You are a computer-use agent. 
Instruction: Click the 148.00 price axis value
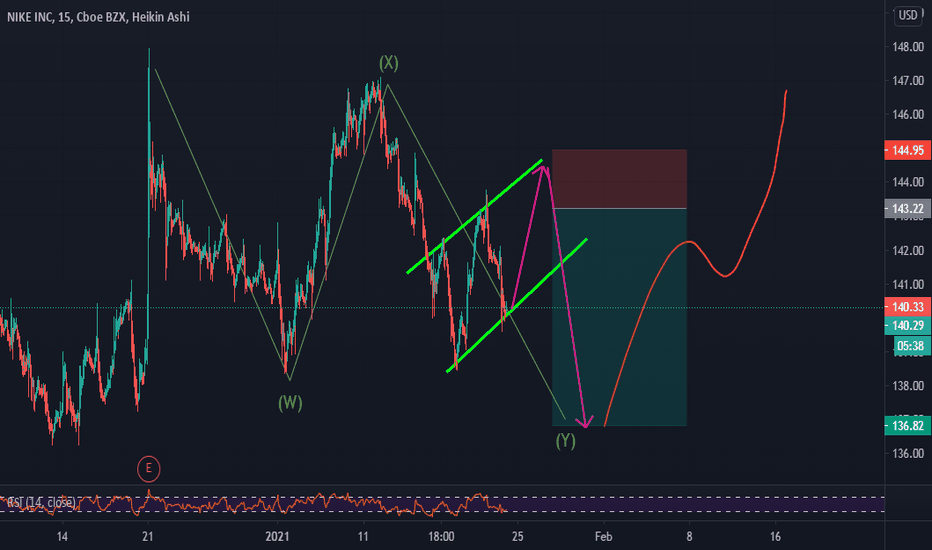(x=908, y=47)
